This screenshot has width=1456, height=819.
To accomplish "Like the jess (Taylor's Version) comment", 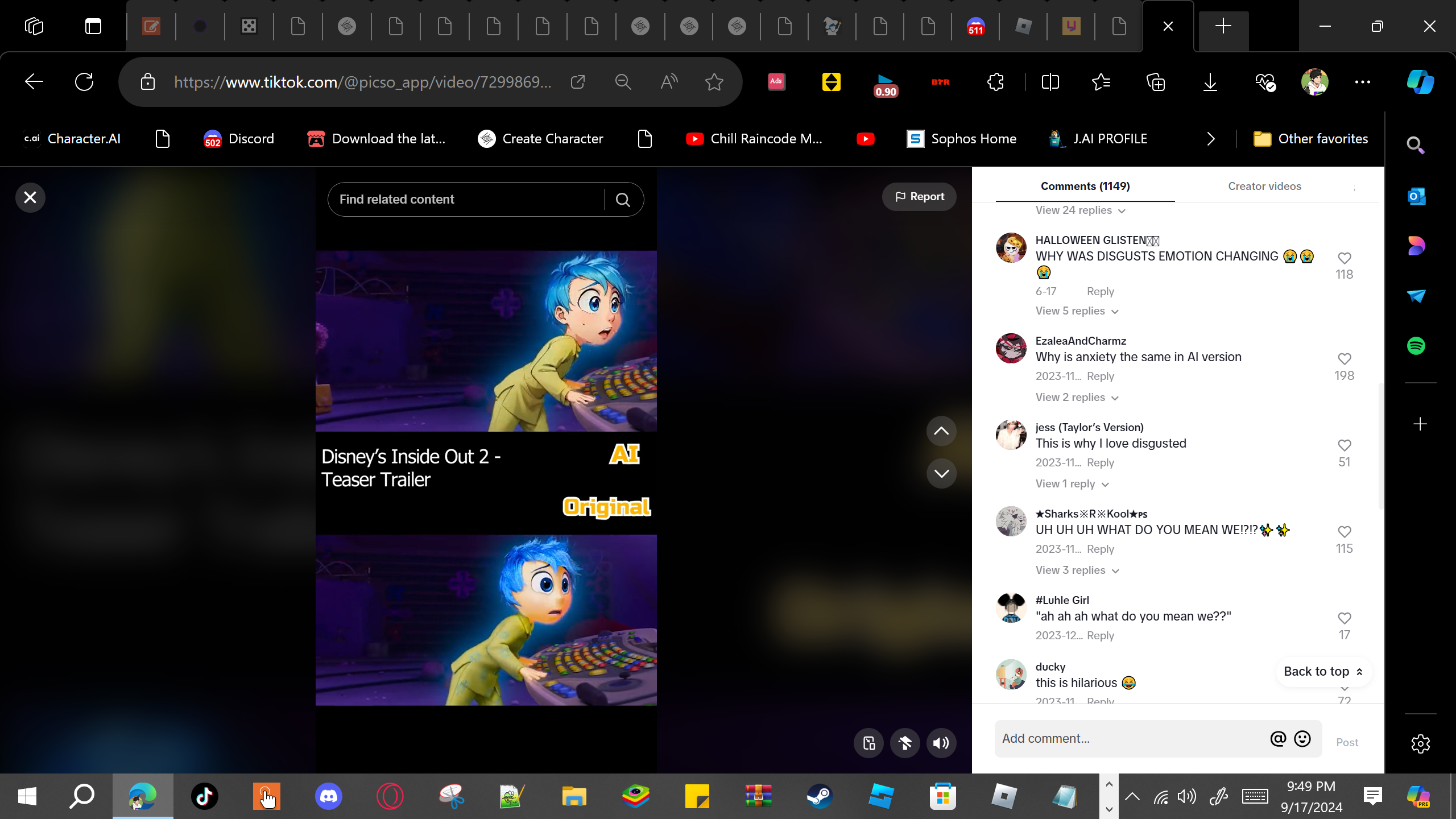I will point(1344,445).
